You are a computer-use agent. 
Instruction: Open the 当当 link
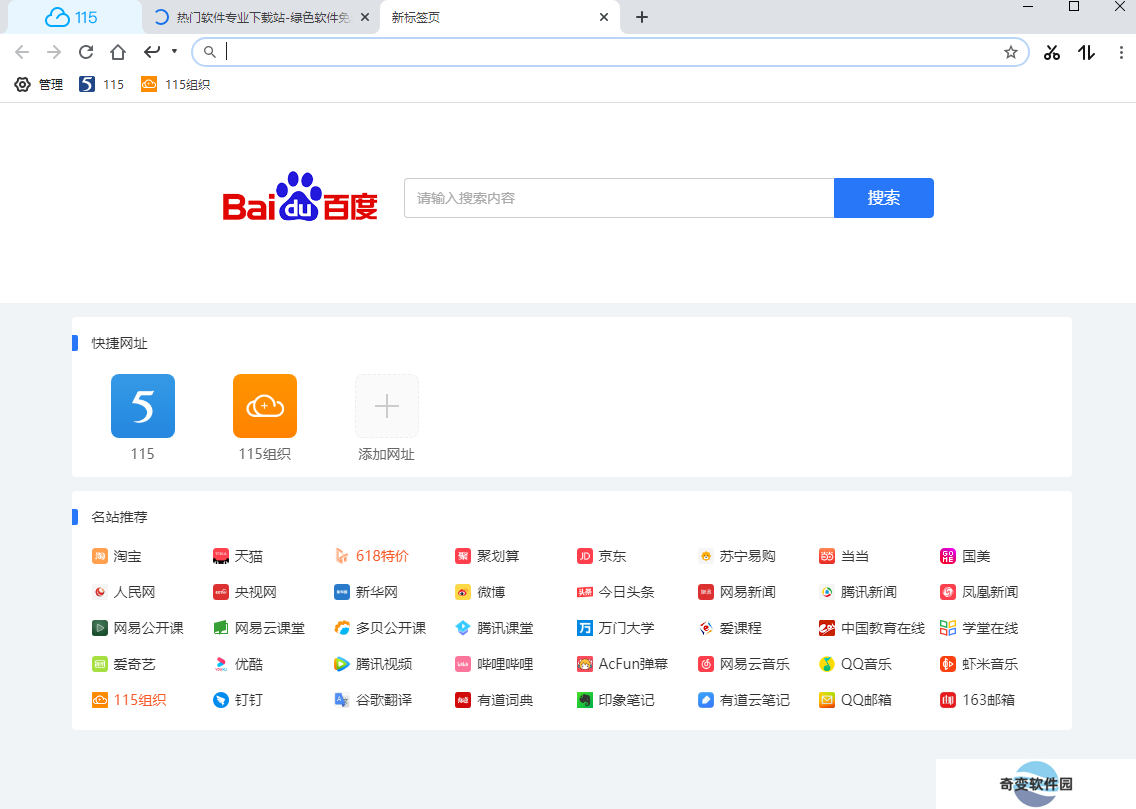[x=844, y=556]
